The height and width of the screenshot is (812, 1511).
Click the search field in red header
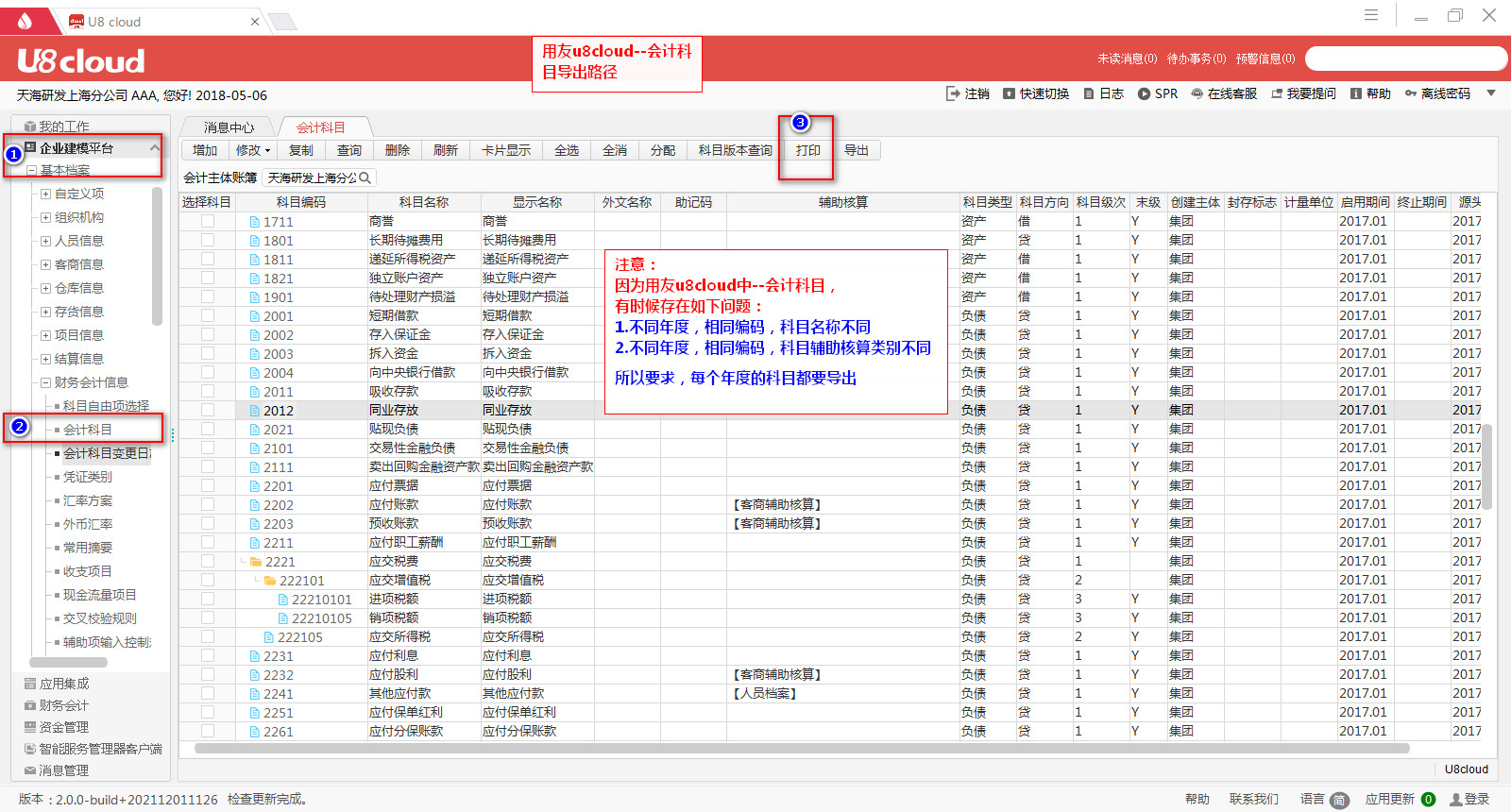1405,59
